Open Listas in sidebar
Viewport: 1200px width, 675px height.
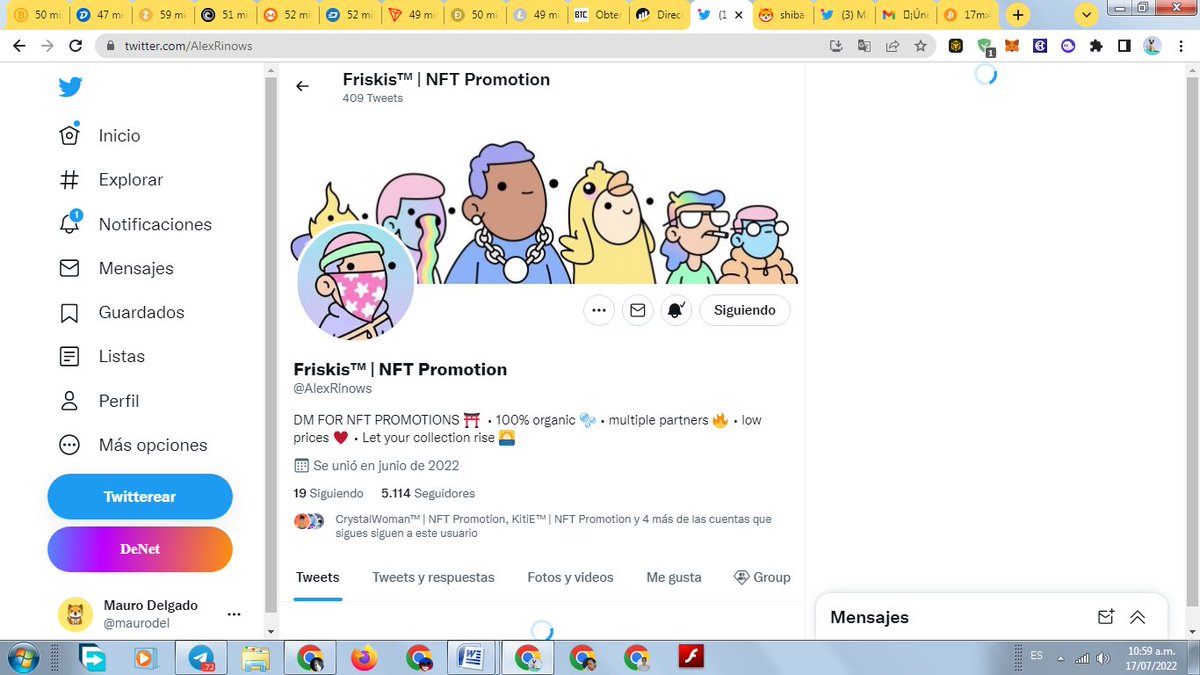point(102,356)
